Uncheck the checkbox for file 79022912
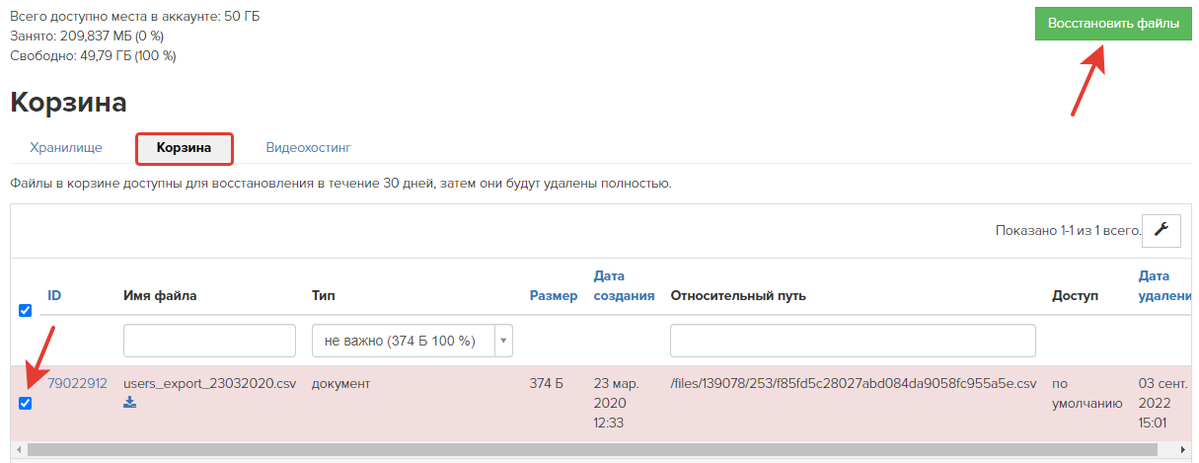Screen dimensions: 1199x463 pos(24,403)
